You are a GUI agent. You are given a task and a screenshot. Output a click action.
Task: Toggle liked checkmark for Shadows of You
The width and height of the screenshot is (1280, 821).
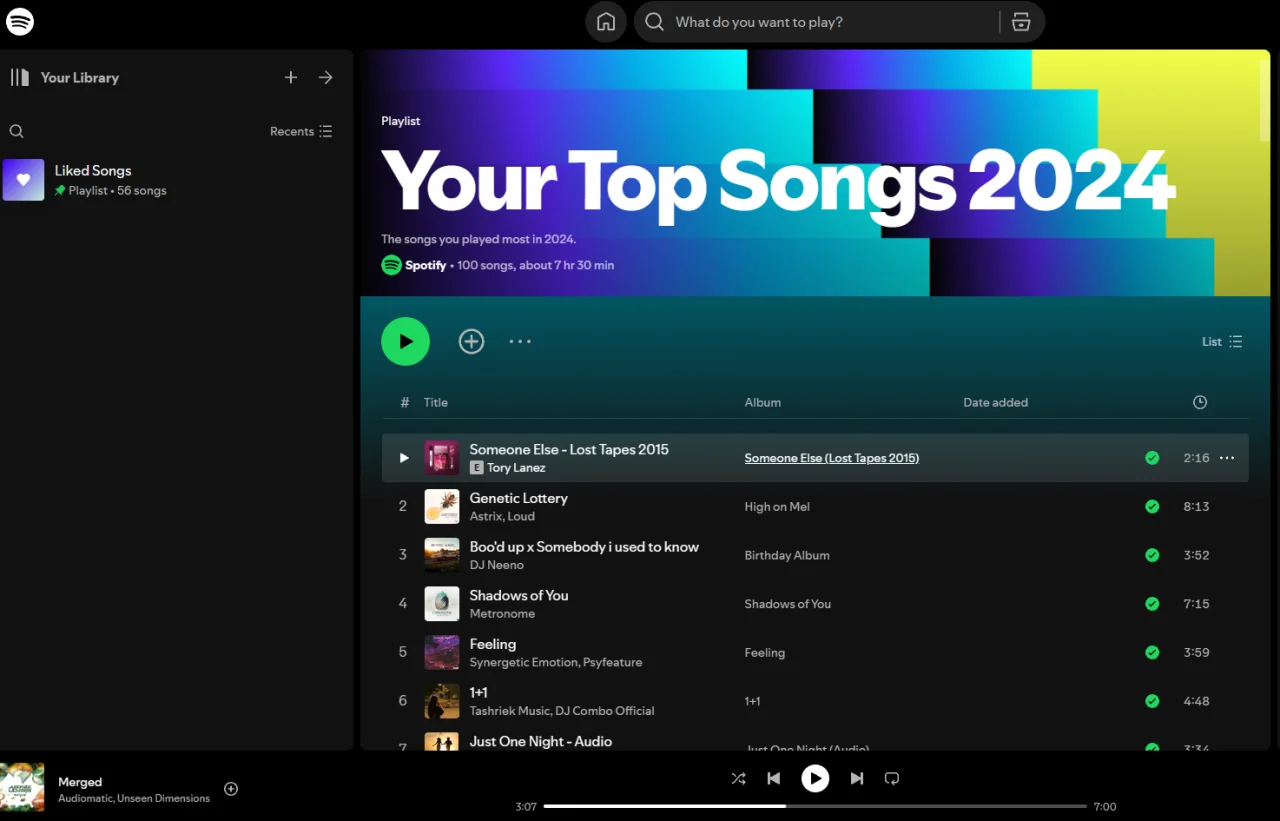point(1152,604)
